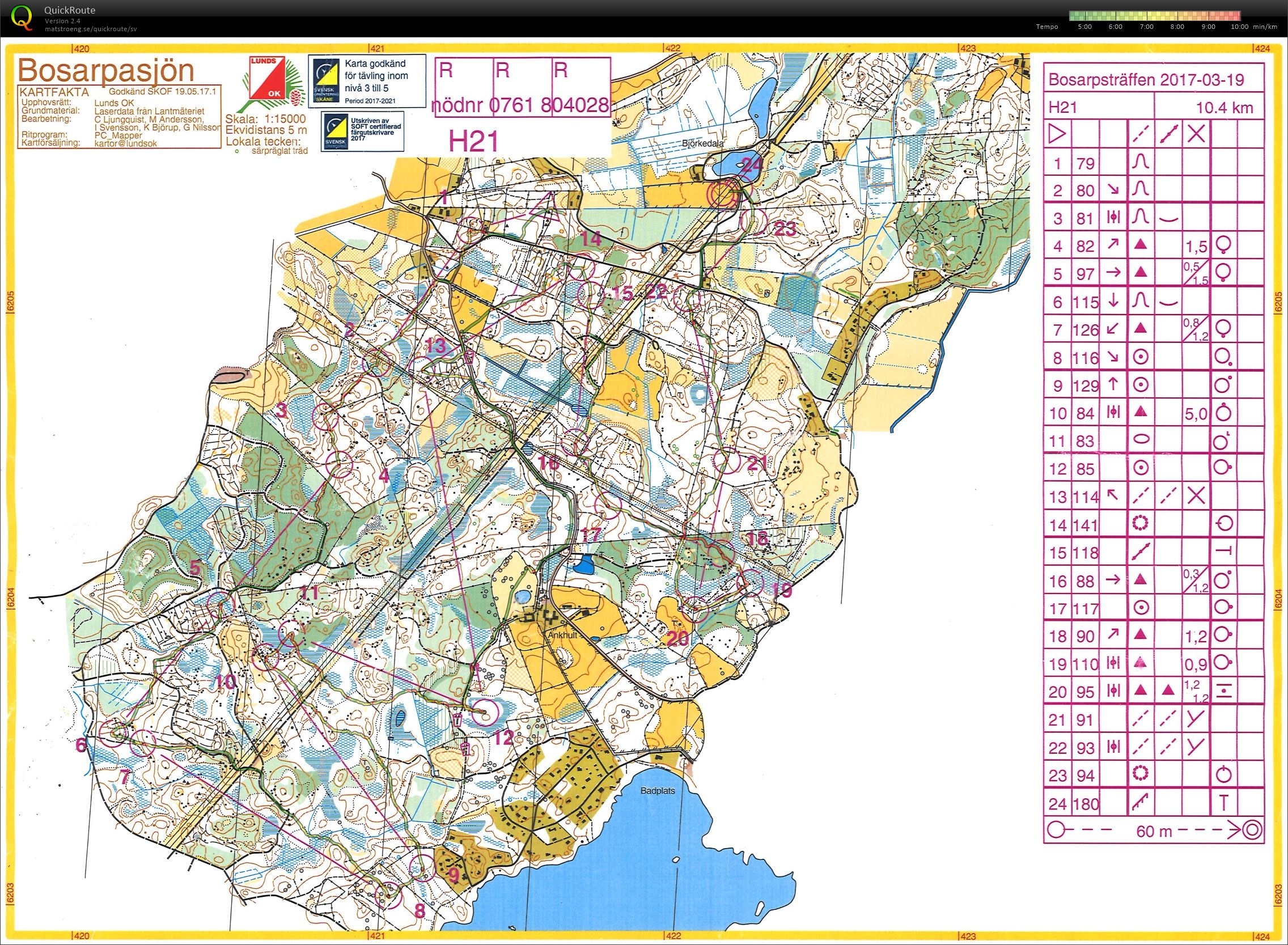The width and height of the screenshot is (1288, 945).
Task: Click control number 3 on the map
Action: pos(281,410)
